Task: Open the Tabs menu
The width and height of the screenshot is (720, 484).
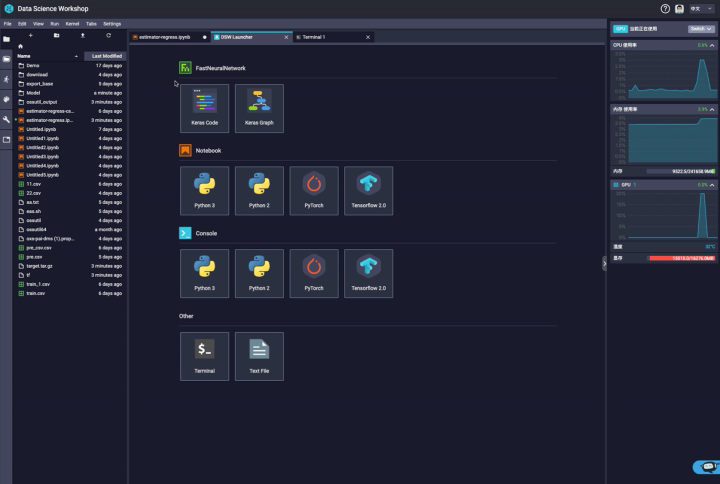Action: (91, 24)
